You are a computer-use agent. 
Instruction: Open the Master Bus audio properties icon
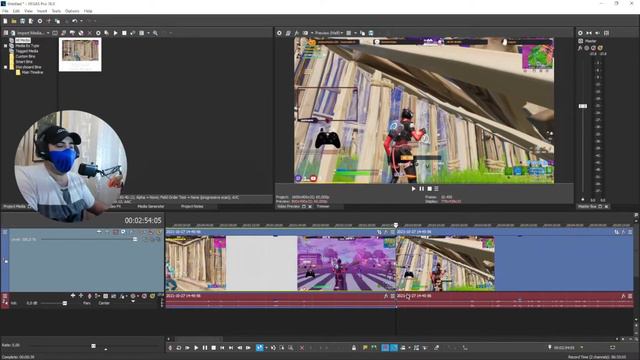pos(580,33)
